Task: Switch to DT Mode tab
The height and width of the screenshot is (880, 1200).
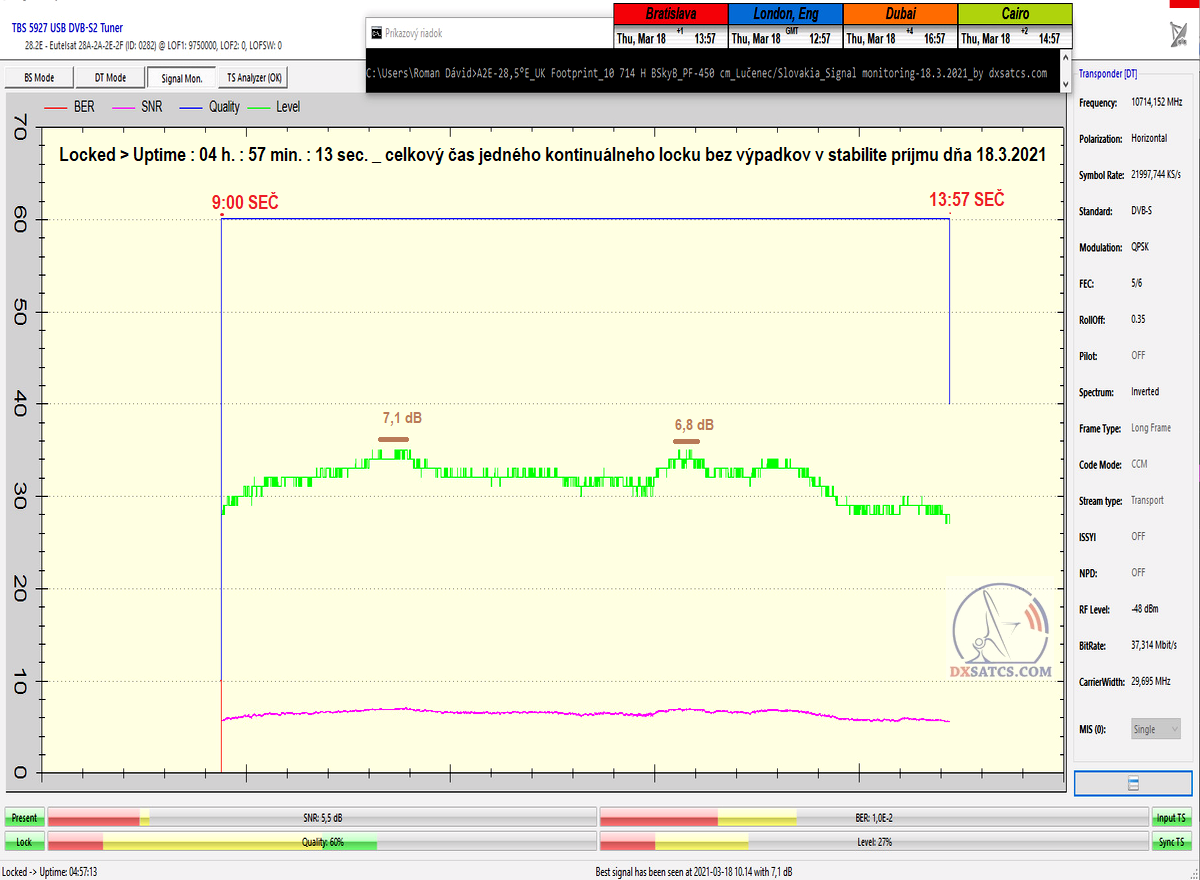Action: tap(110, 77)
